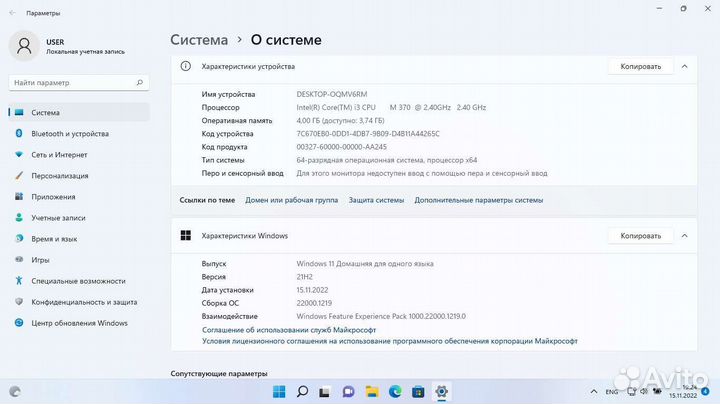
Task: Launch Microsoft Edge from the taskbar
Action: tap(395, 392)
